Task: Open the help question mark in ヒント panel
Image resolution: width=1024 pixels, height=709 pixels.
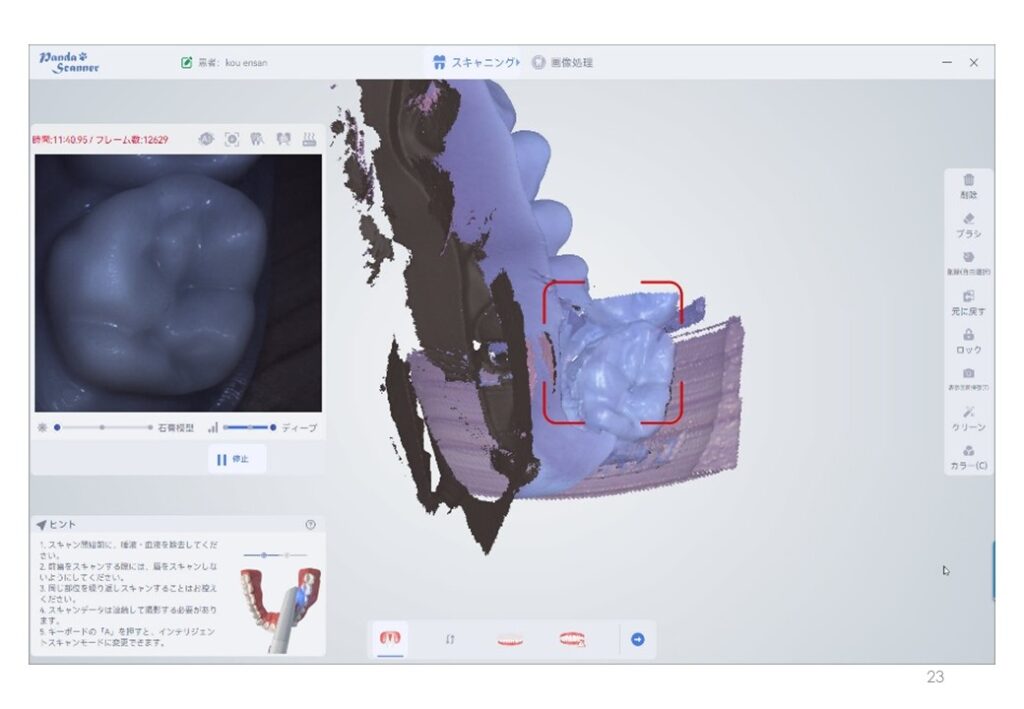Action: (310, 524)
